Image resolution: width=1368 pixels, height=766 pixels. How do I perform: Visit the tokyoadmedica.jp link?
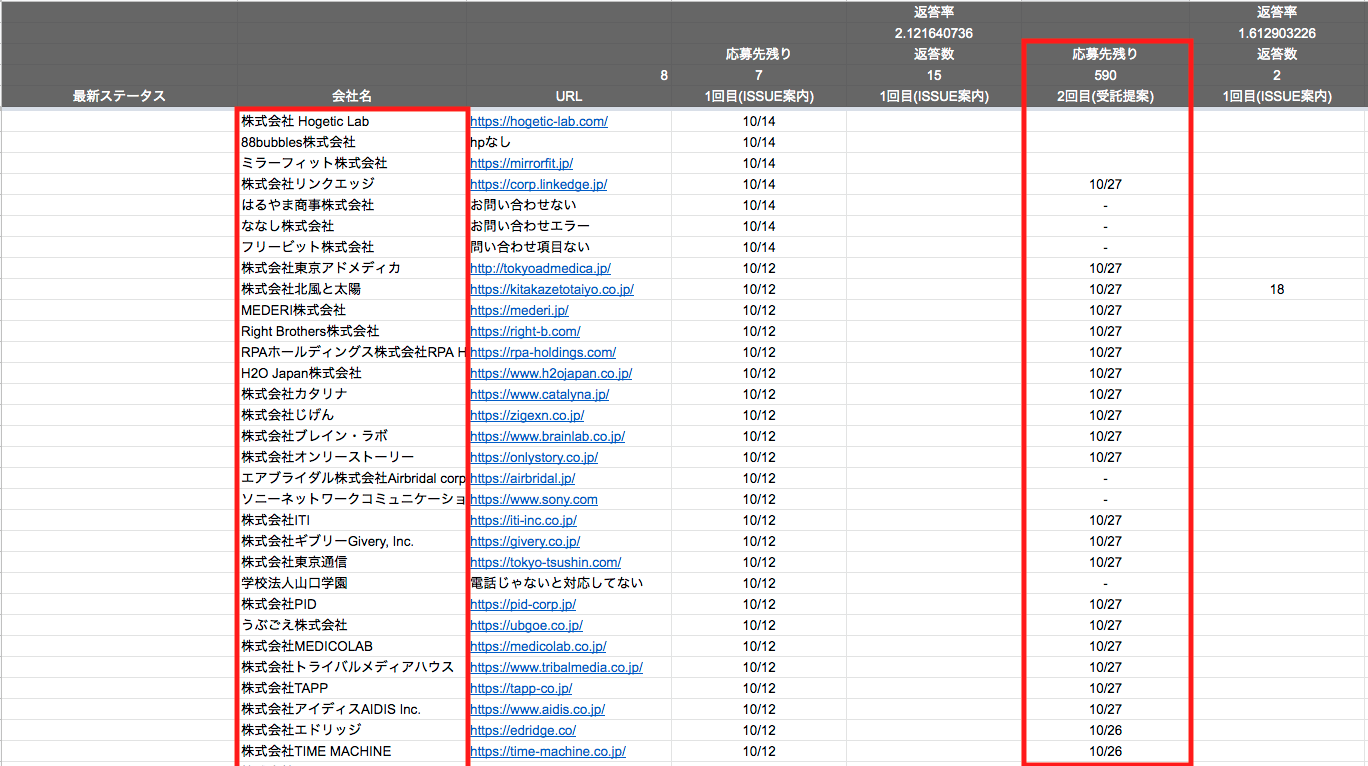point(540,268)
